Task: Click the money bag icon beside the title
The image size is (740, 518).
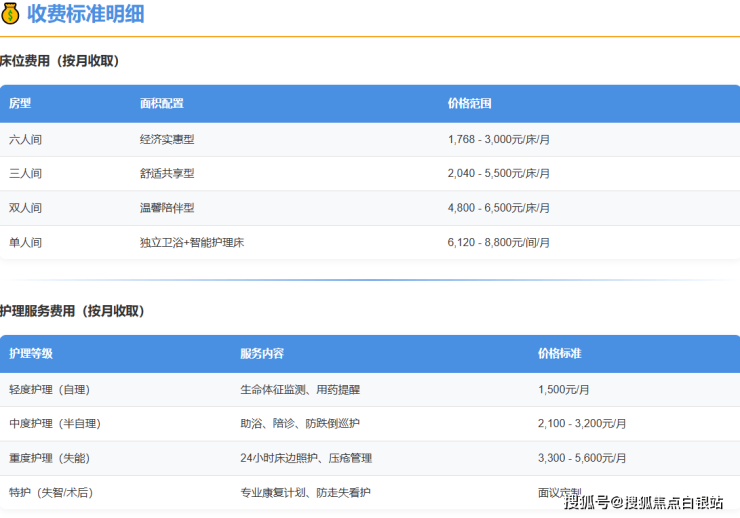Action: (x=10, y=14)
